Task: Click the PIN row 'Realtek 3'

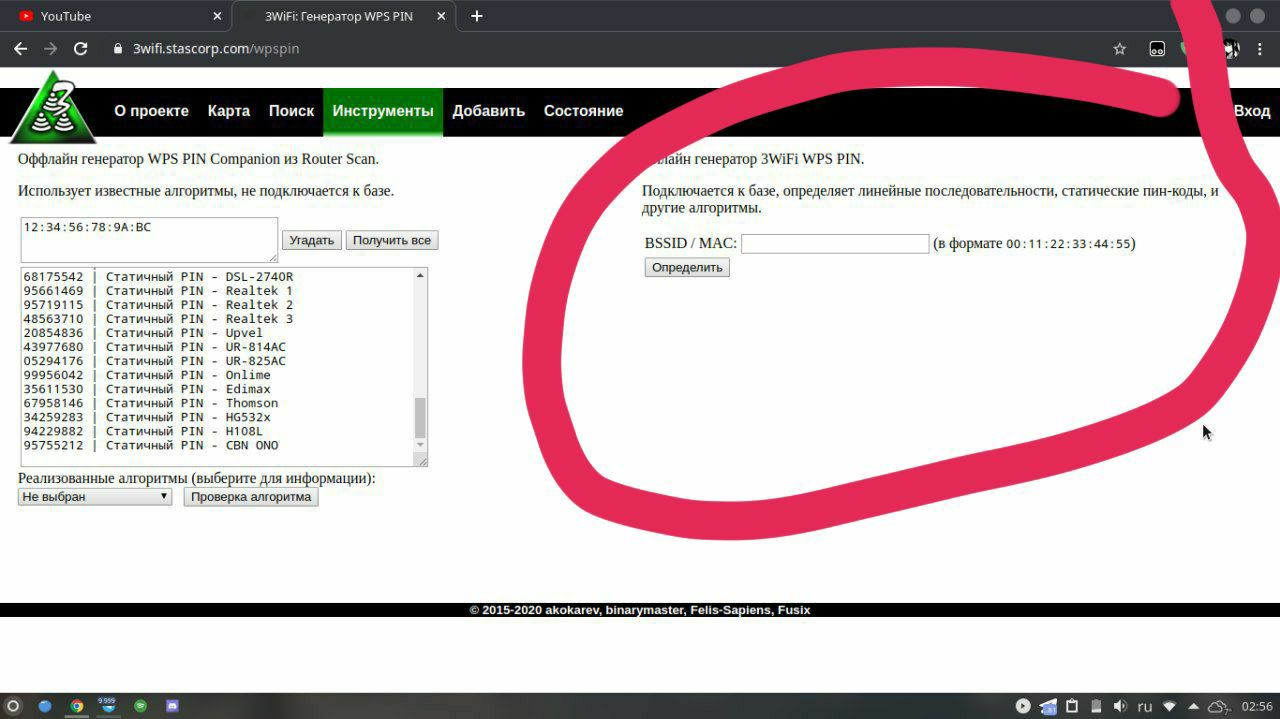Action: (x=158, y=318)
